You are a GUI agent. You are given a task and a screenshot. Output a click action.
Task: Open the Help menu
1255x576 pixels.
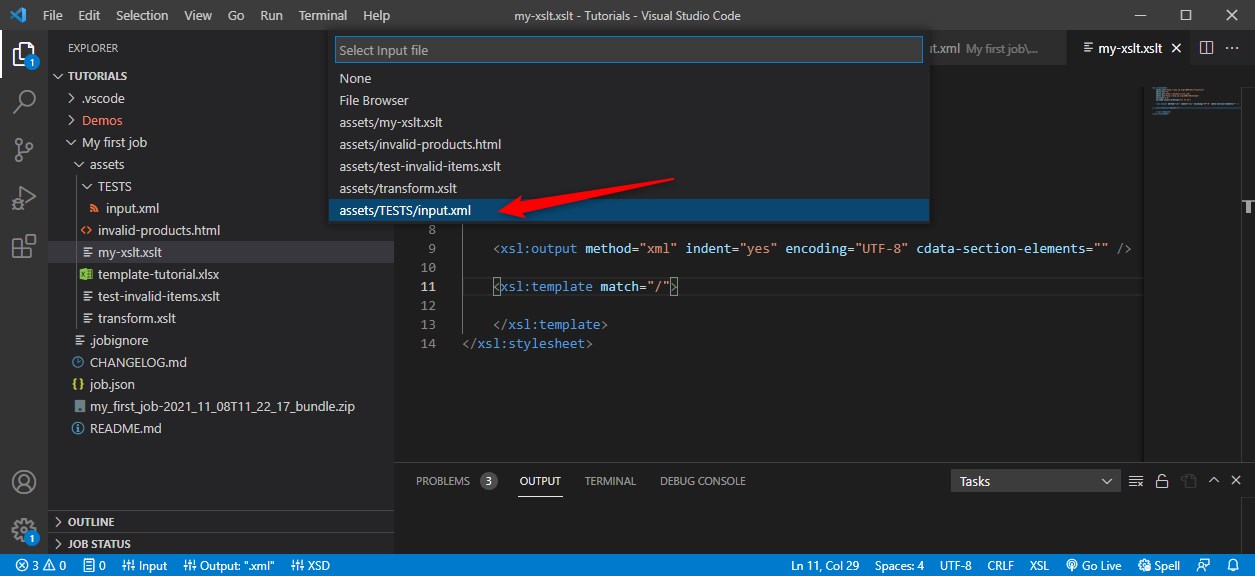(x=376, y=15)
